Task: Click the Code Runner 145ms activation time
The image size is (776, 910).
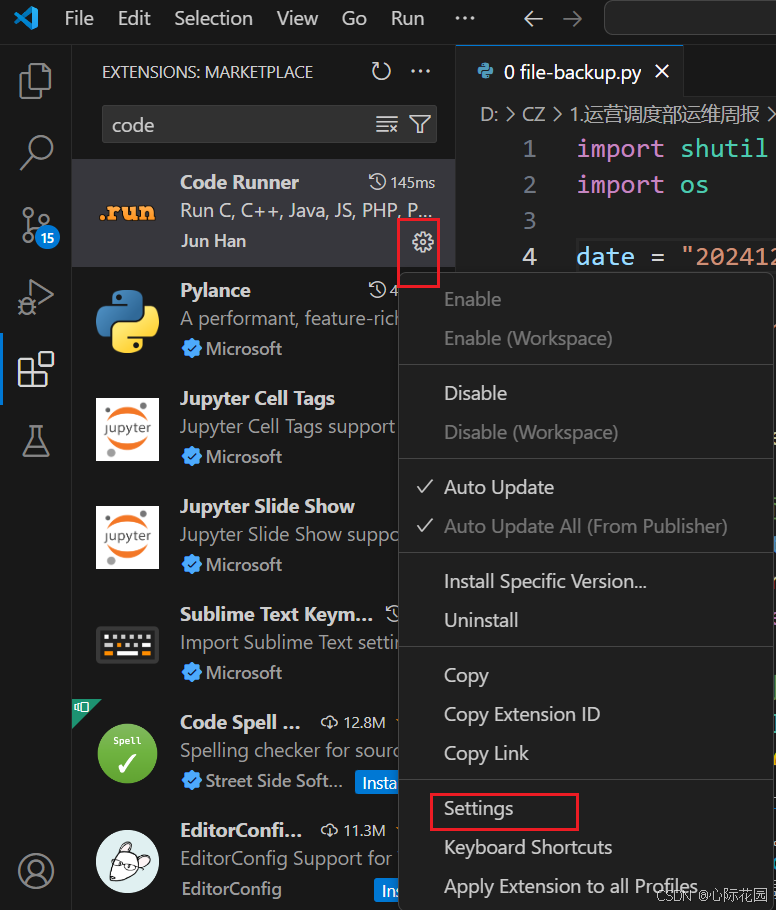Action: [x=402, y=182]
